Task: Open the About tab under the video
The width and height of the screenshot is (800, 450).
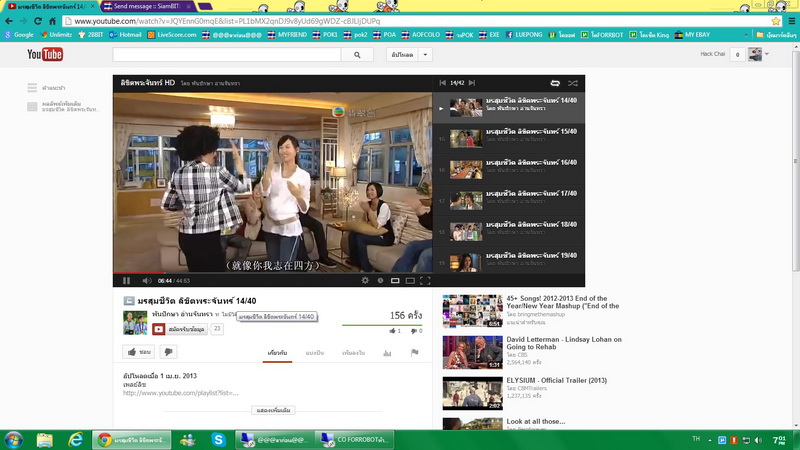Action: 278,353
